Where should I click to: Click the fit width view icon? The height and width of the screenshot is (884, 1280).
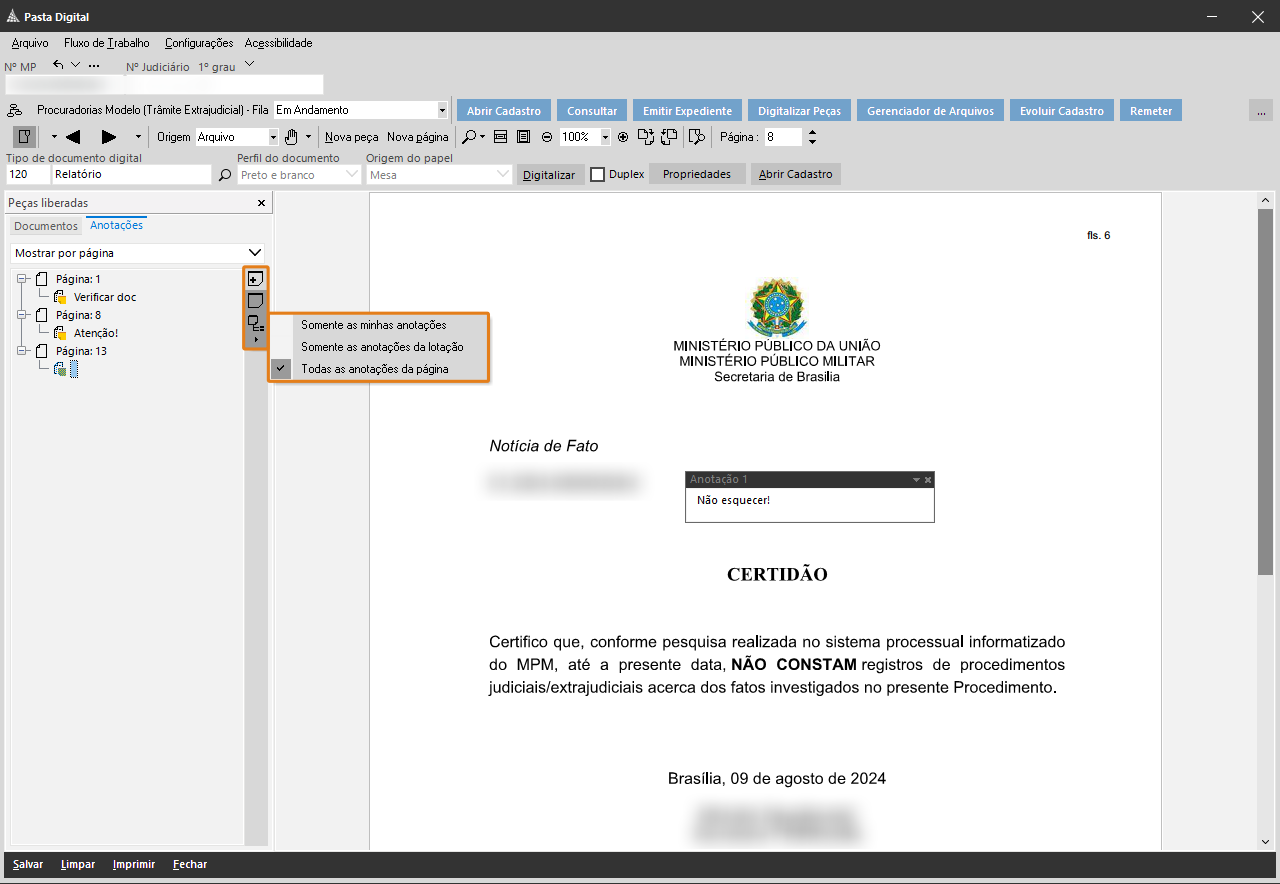coord(501,136)
